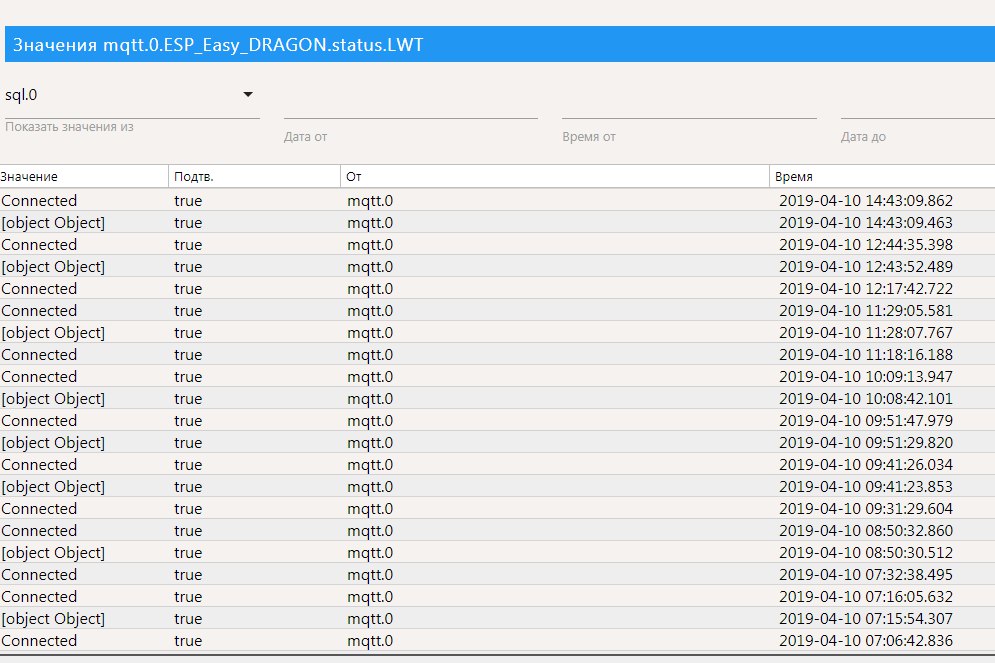This screenshot has width=995, height=663.
Task: Select timestamp 2019-04-10 14:43:09.862
Action: coord(866,200)
